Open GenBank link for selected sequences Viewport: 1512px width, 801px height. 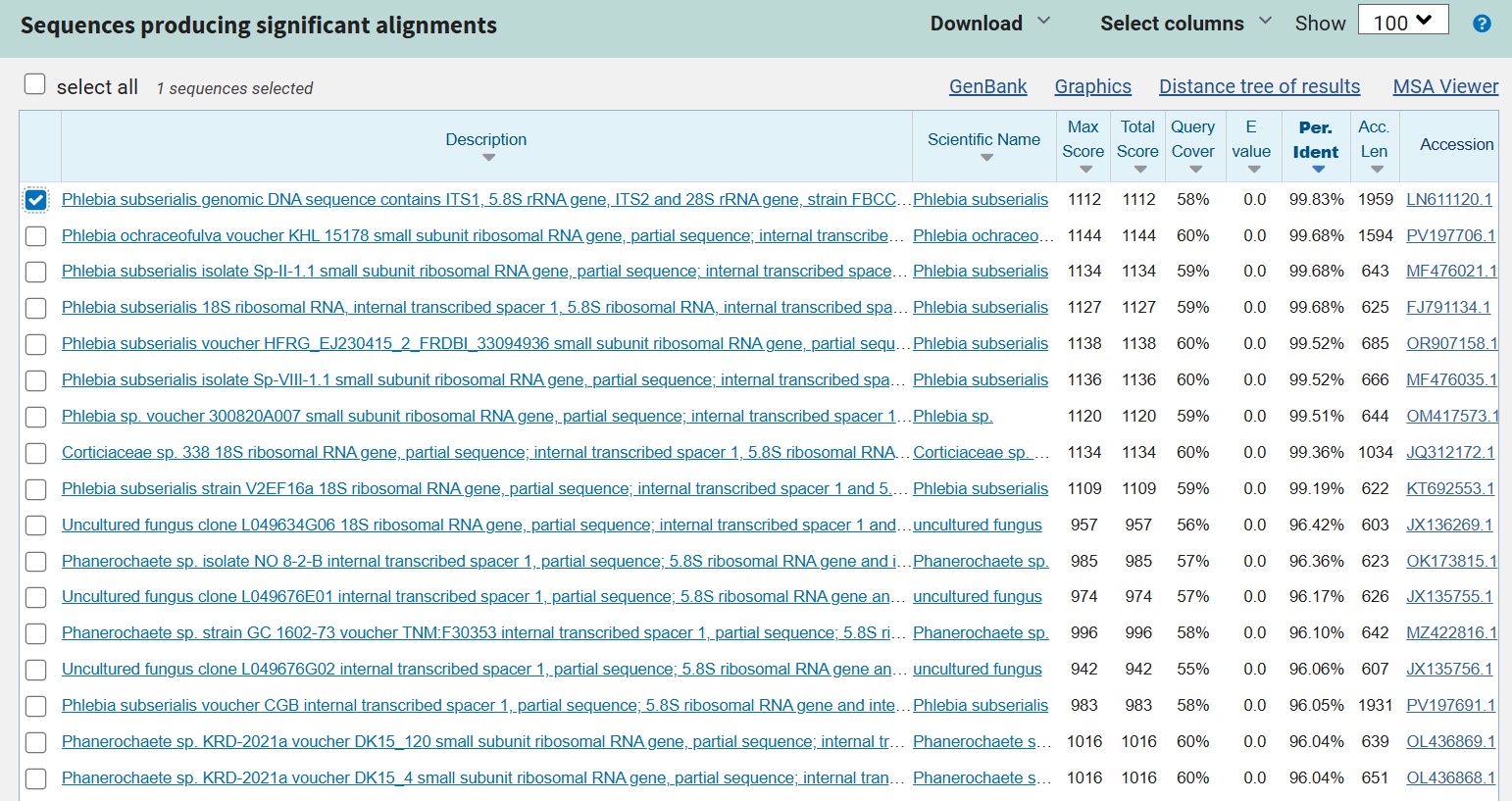click(x=987, y=86)
